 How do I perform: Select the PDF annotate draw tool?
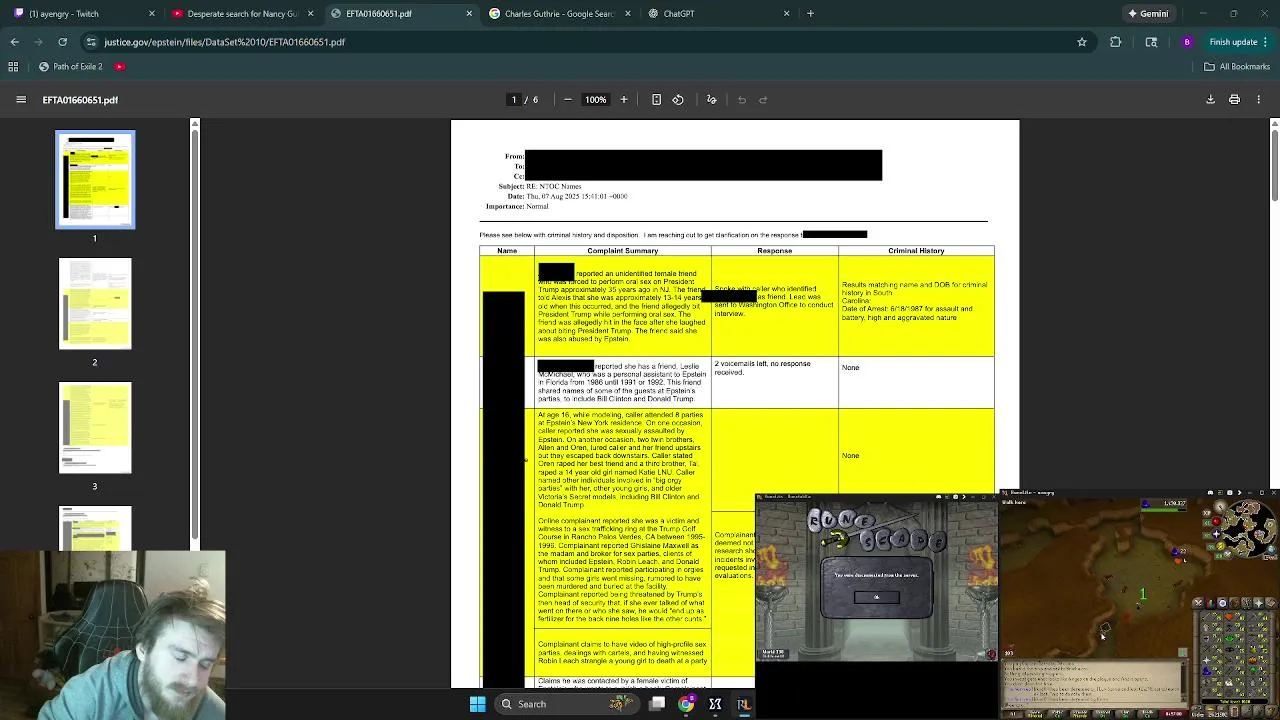coord(712,100)
